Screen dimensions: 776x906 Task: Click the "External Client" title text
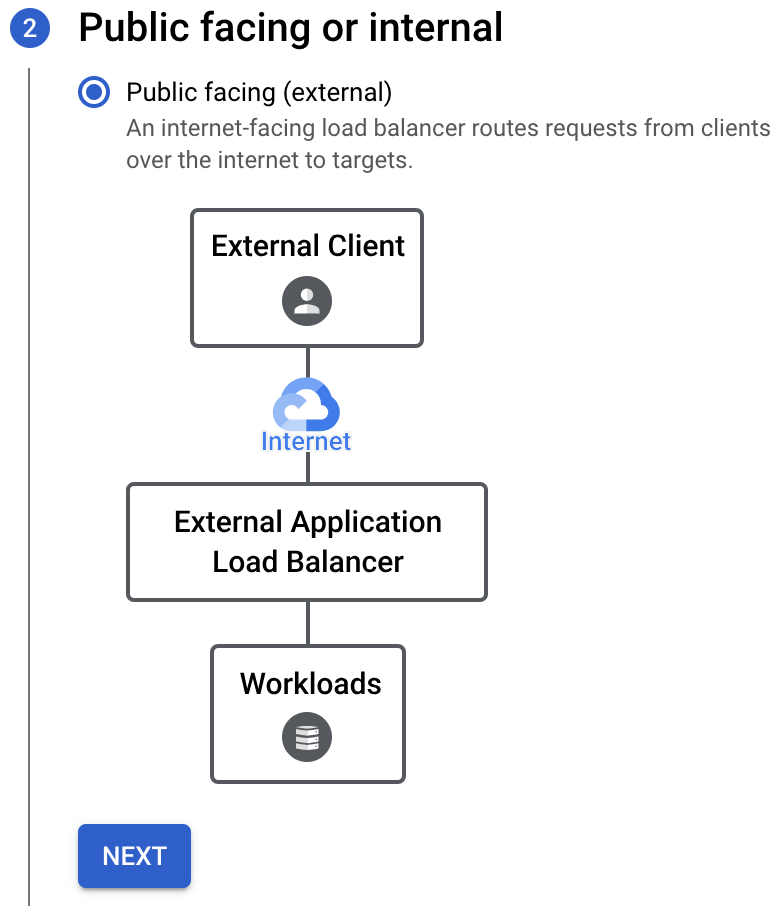coord(307,246)
